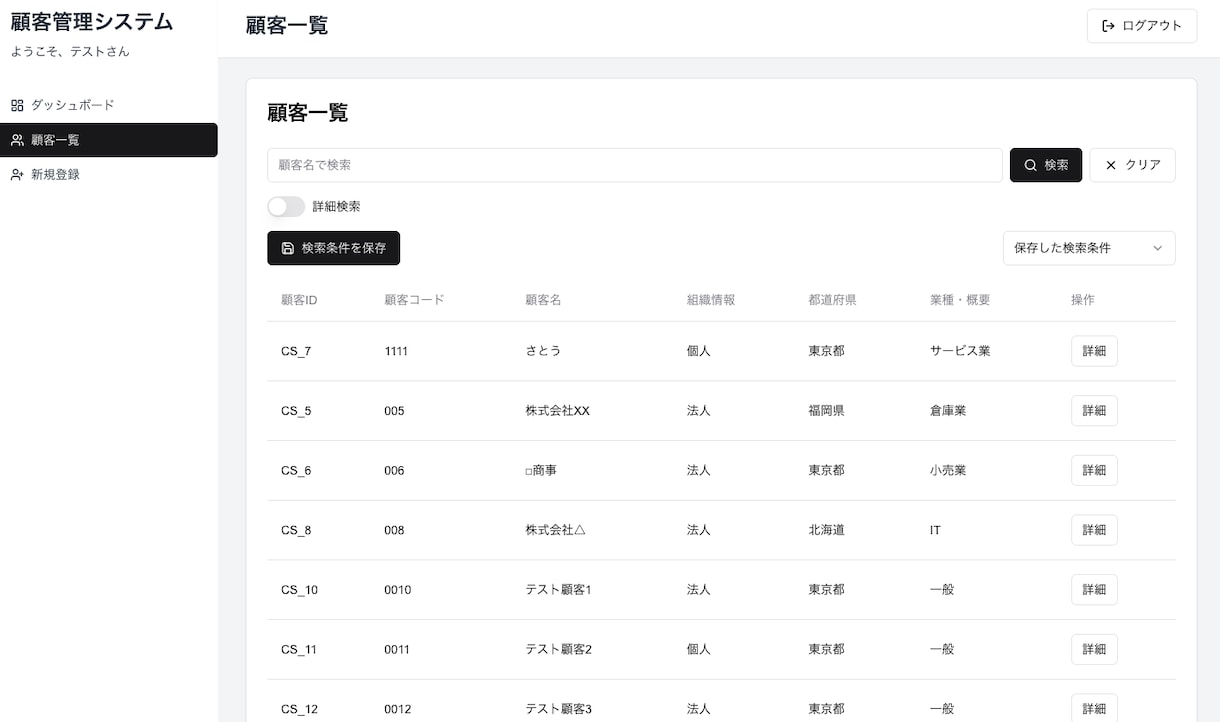
Task: Click the 業種・概要 column header
Action: tap(960, 300)
